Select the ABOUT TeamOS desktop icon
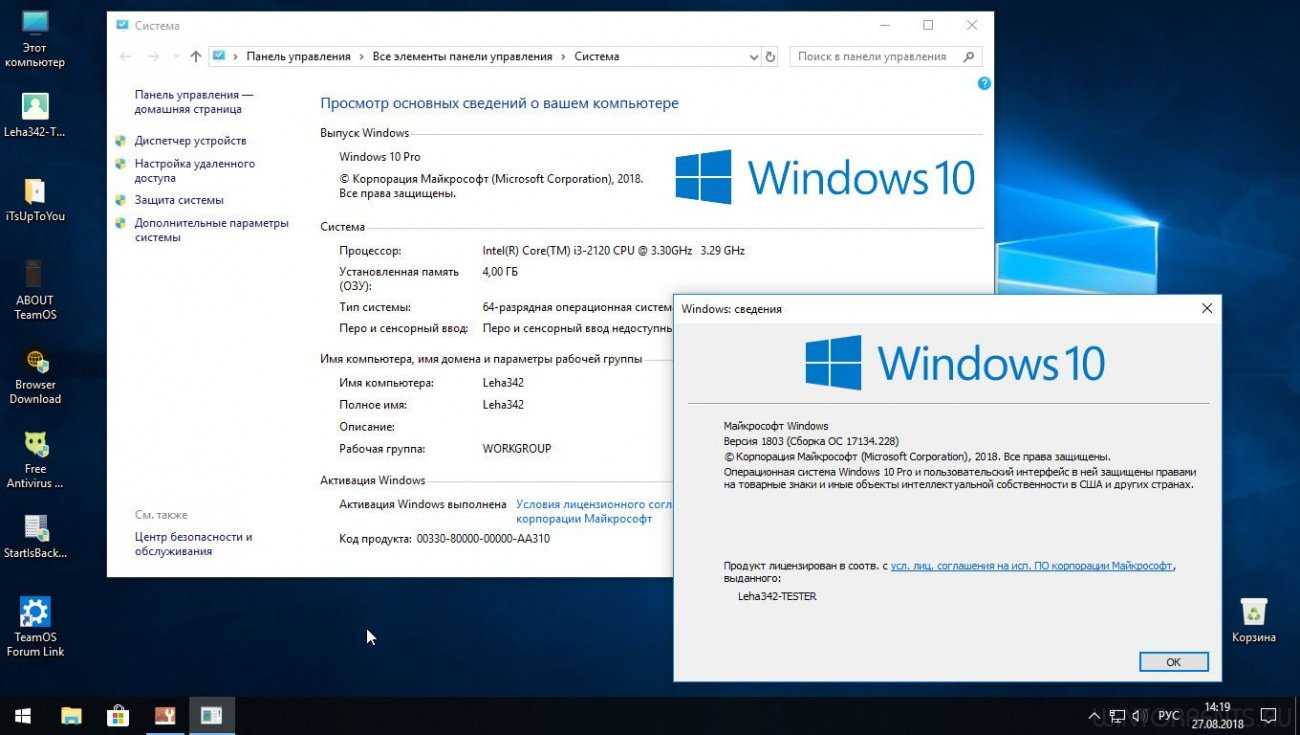Viewport: 1300px width, 735px height. click(35, 290)
